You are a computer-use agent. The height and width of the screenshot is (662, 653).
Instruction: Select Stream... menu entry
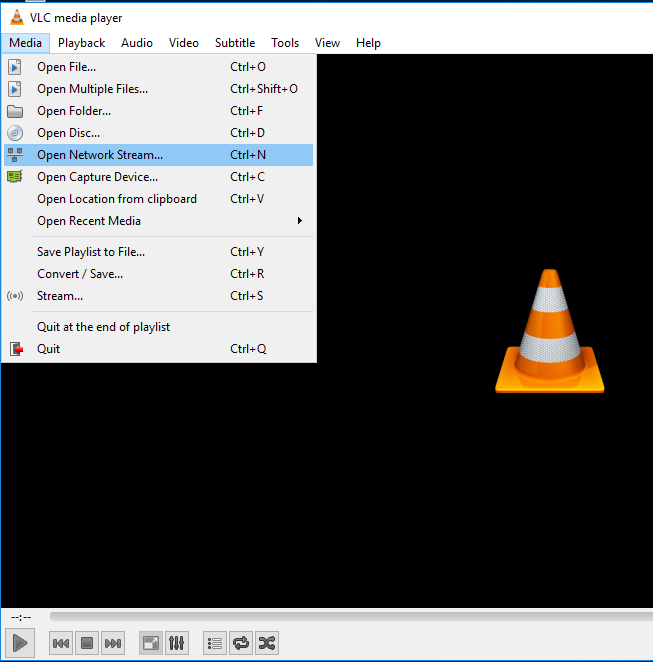pyautogui.click(x=158, y=296)
